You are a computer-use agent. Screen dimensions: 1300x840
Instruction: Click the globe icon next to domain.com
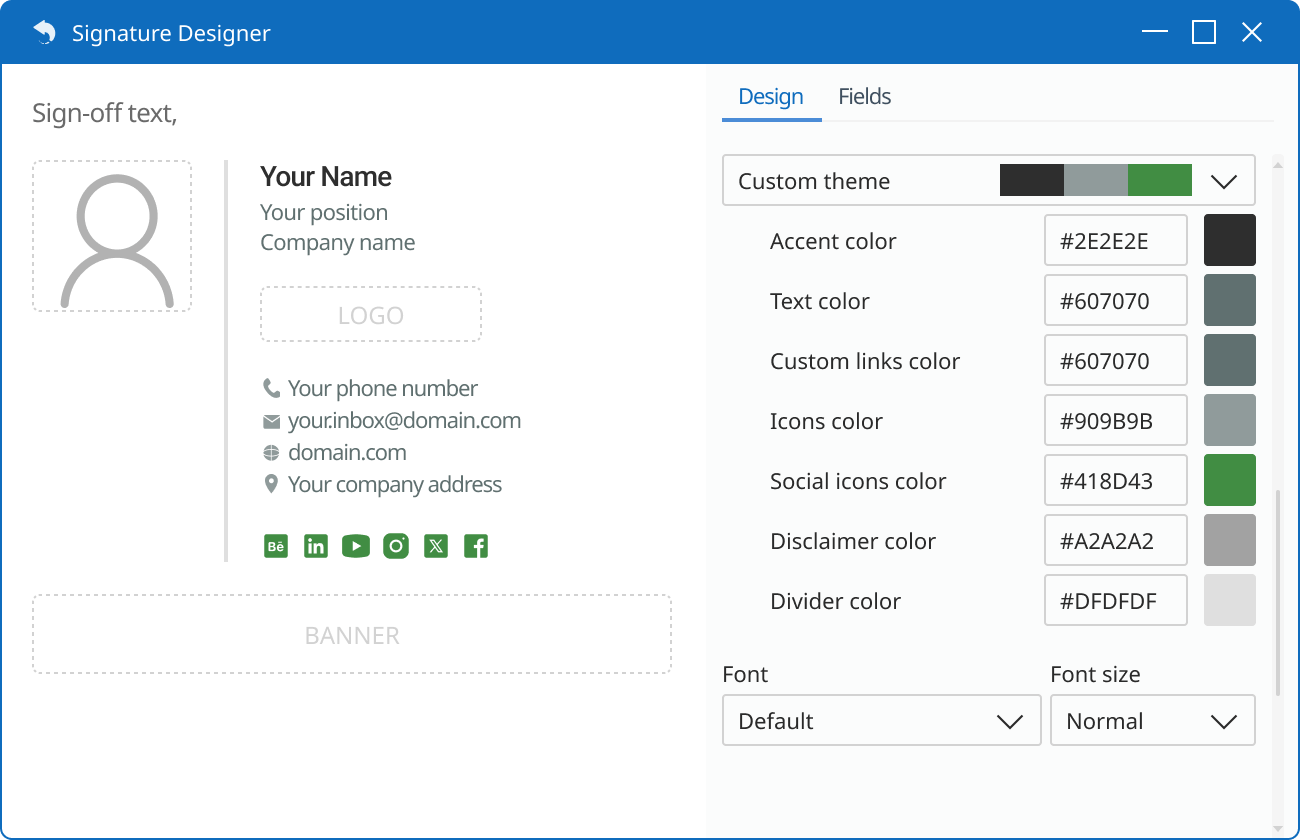270,452
